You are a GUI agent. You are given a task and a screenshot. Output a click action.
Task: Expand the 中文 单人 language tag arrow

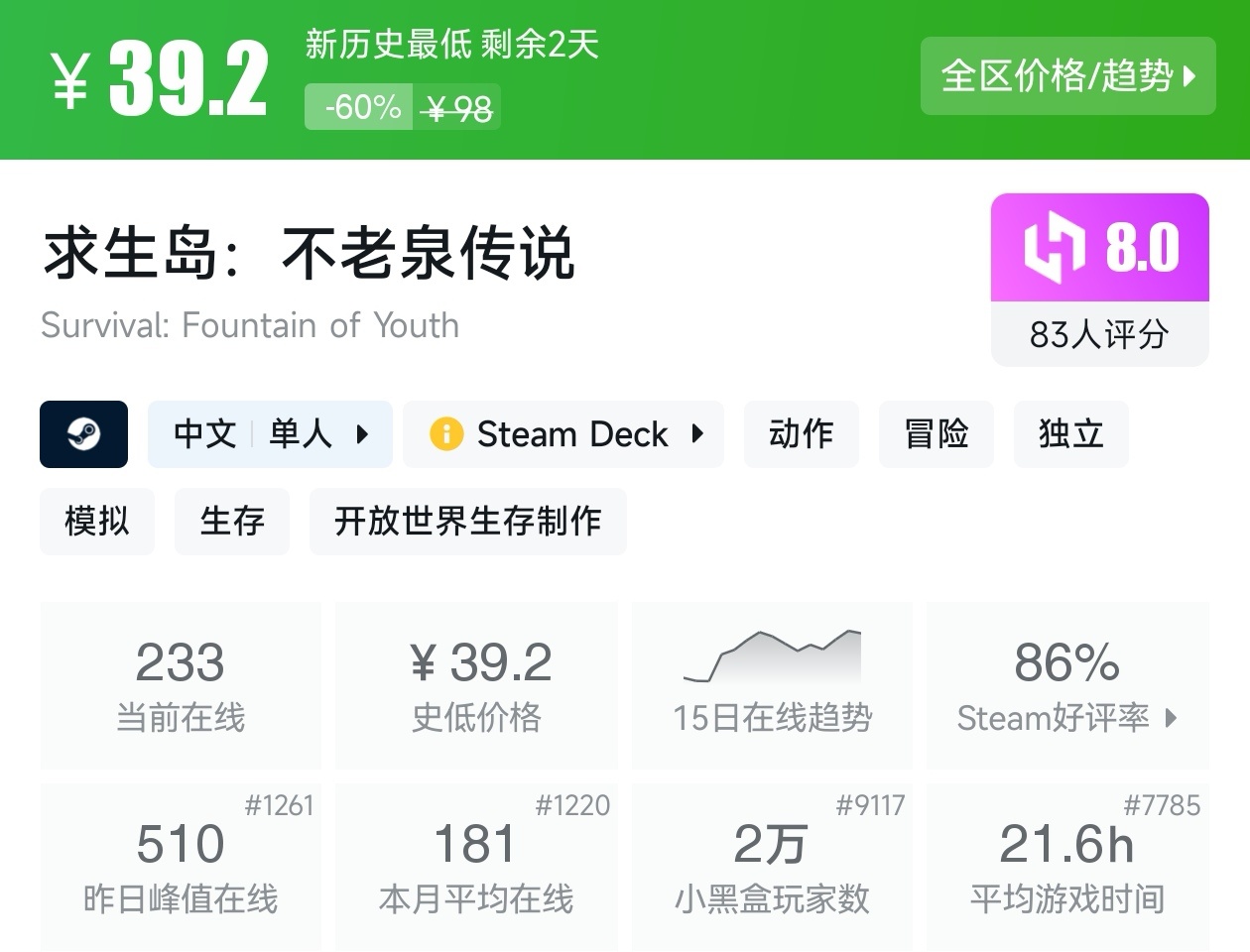click(x=362, y=434)
